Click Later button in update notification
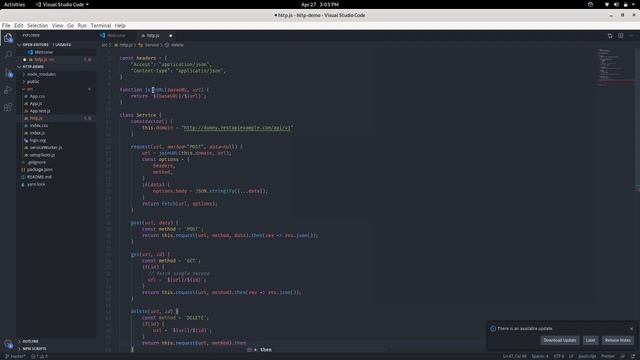640x360 pixels. point(590,340)
